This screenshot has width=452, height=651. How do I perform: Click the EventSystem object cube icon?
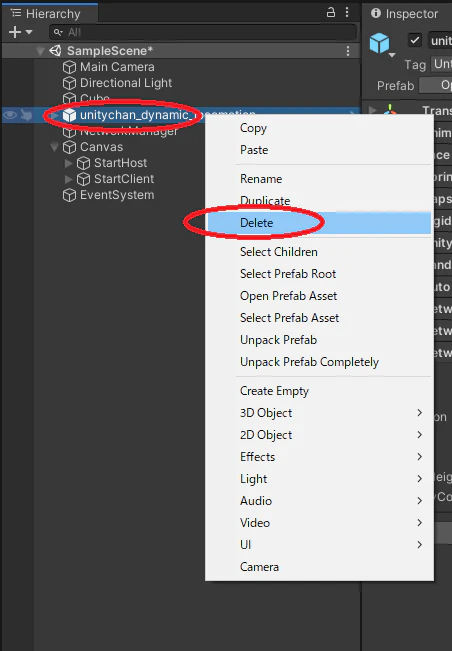[69, 195]
